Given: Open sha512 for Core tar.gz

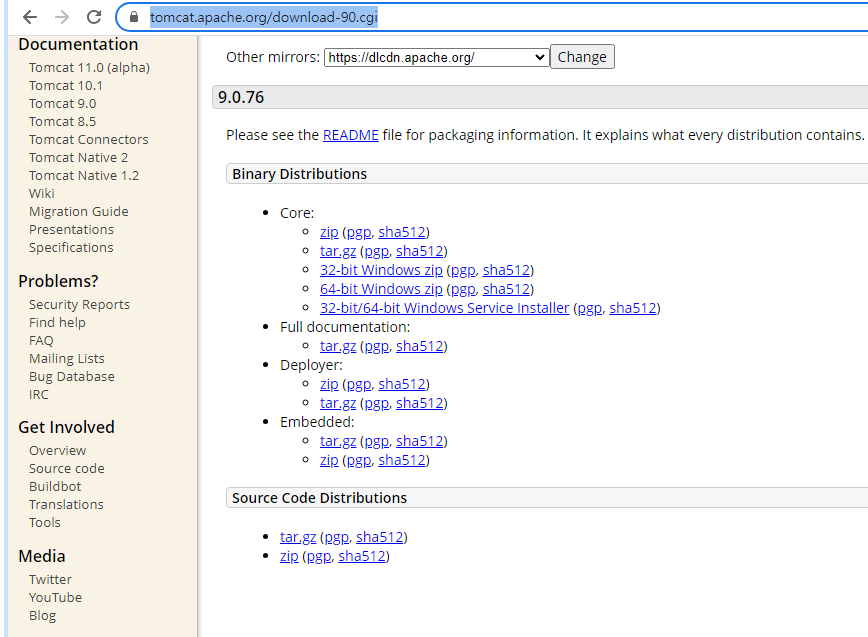Looking at the screenshot, I should [420, 251].
